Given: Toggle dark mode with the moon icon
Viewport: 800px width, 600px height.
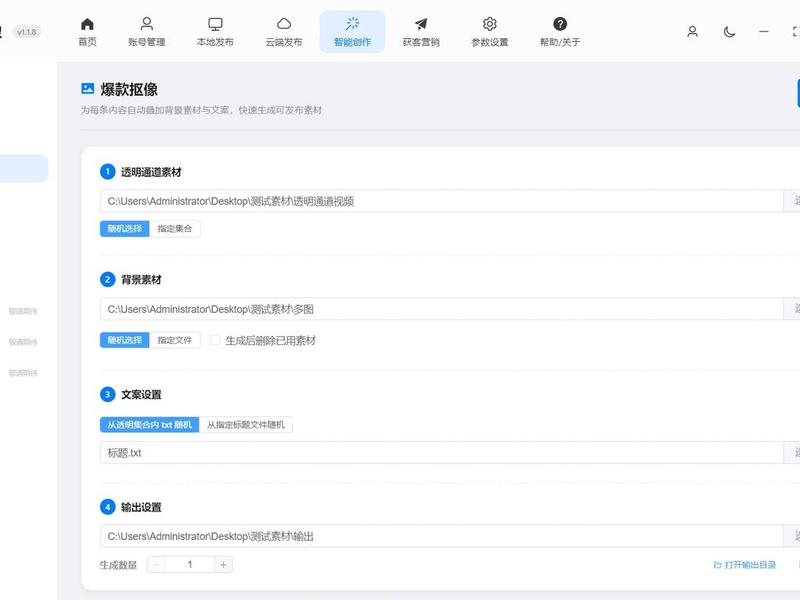Looking at the screenshot, I should pyautogui.click(x=730, y=32).
